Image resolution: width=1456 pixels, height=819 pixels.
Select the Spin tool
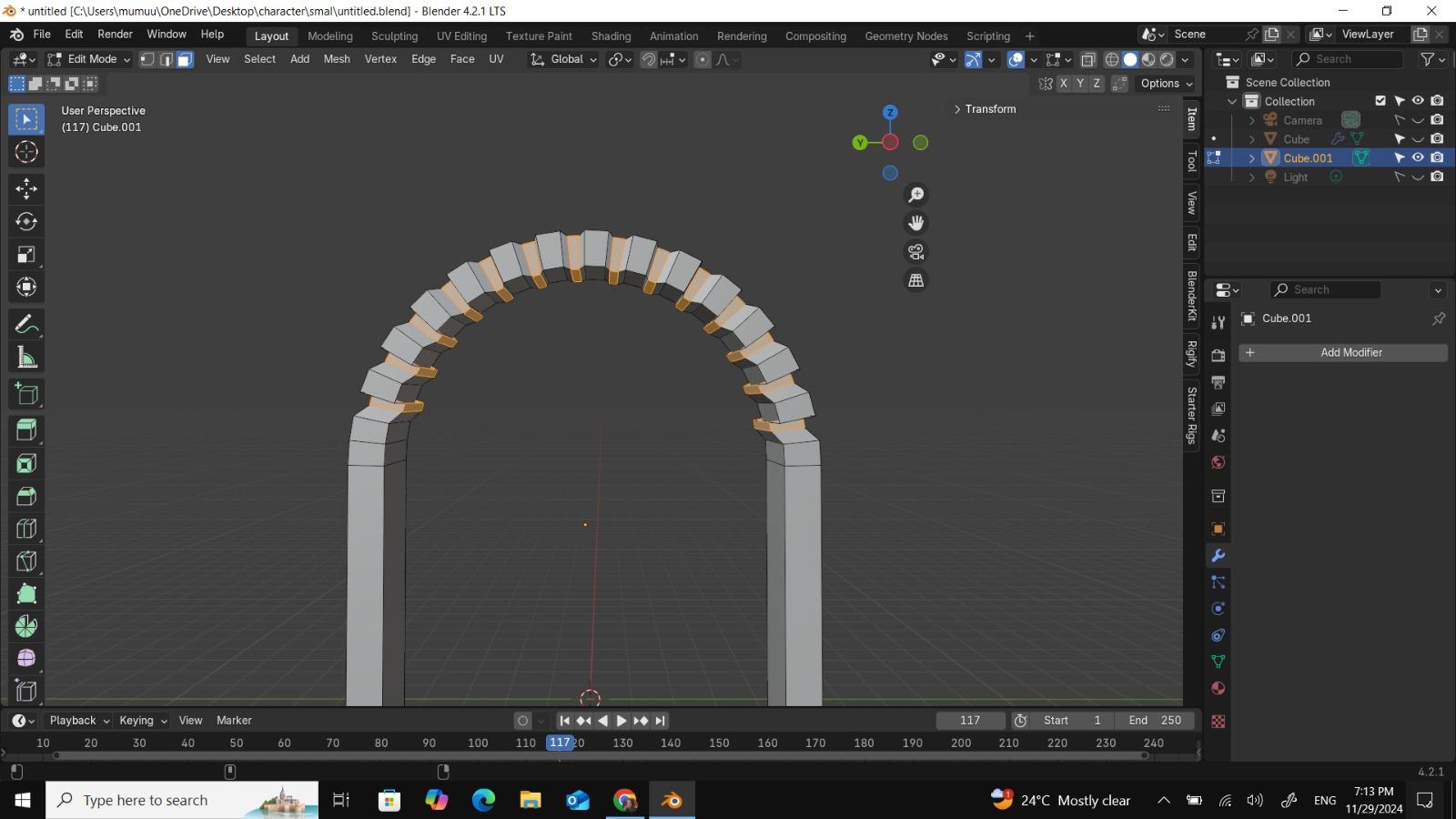(x=26, y=626)
